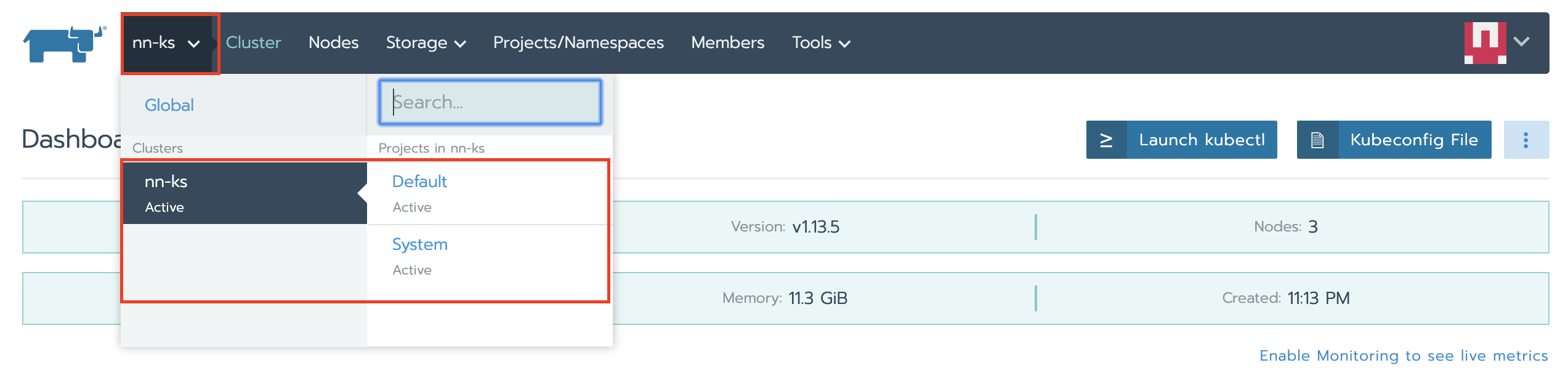Click the Rancher cow logo
1568x384 pixels.
[65, 43]
